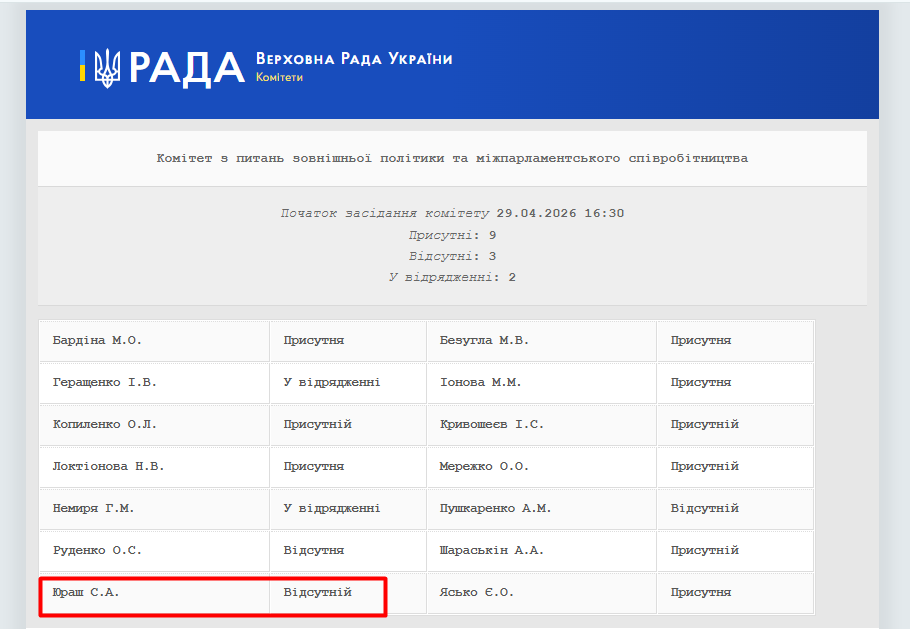Screen dimensions: 910x629
Task: Click Локтіонова's Присутня status
Action: pyautogui.click(x=313, y=466)
